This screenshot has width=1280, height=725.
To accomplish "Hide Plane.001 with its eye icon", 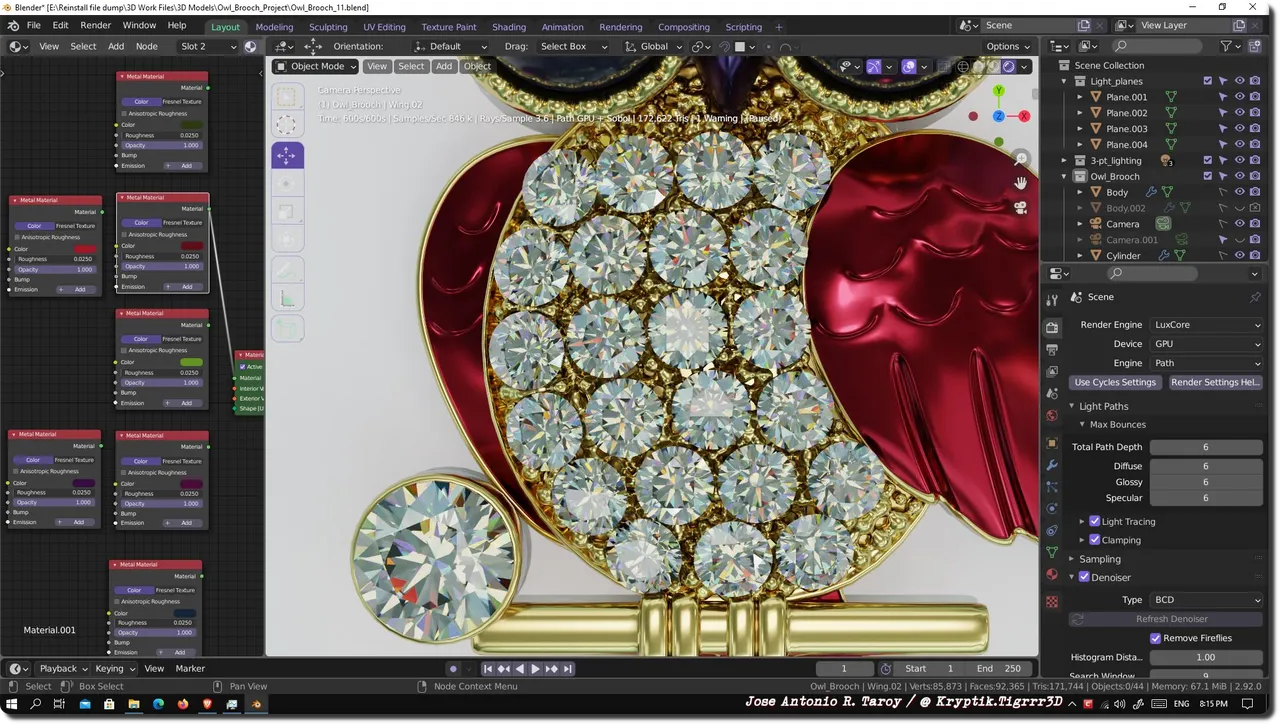I will (x=1239, y=97).
